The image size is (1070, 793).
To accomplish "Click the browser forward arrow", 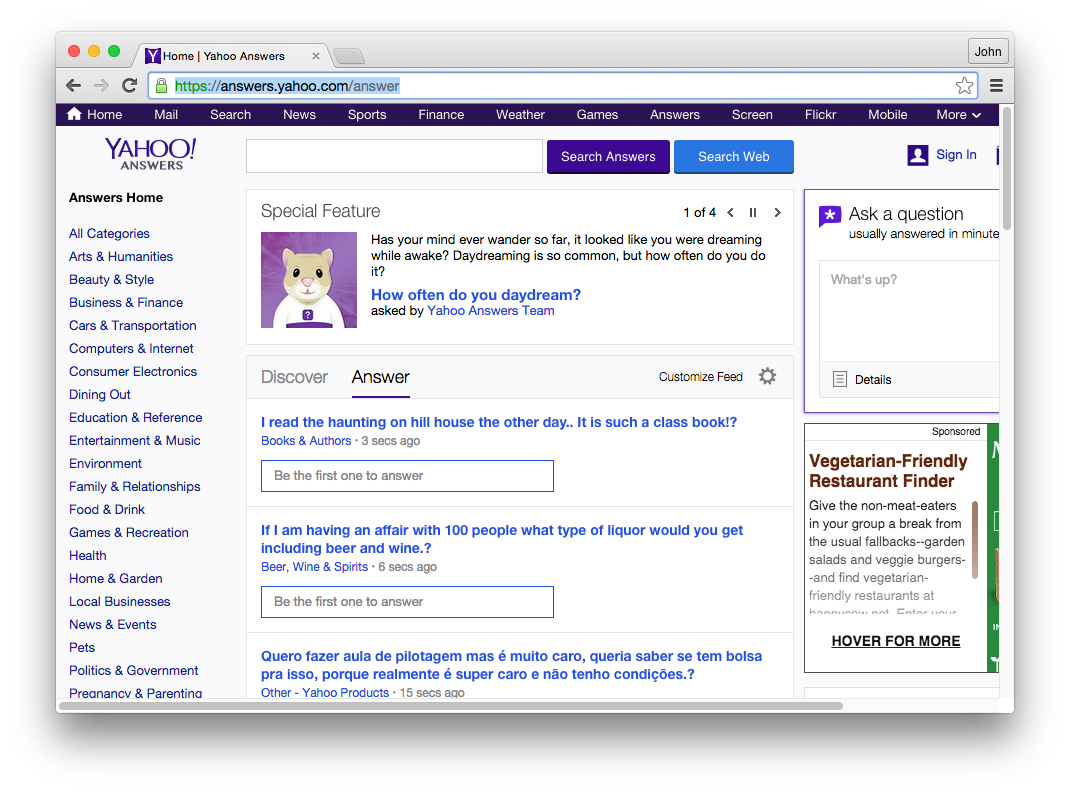I will [x=101, y=85].
